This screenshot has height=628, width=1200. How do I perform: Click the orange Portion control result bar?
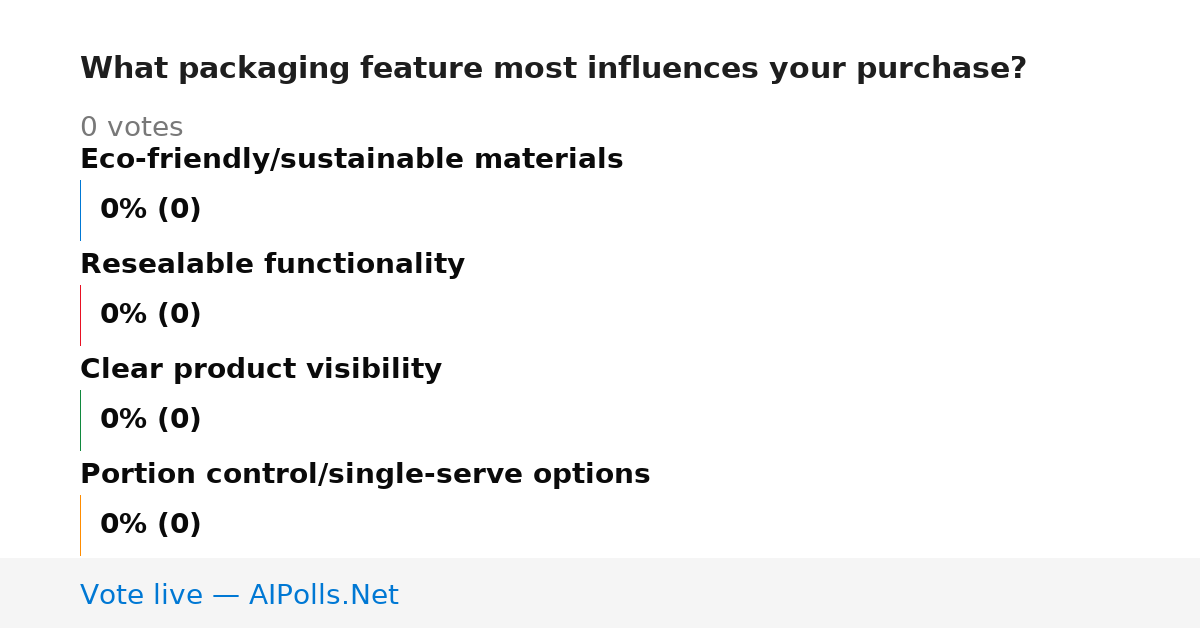(x=80, y=525)
